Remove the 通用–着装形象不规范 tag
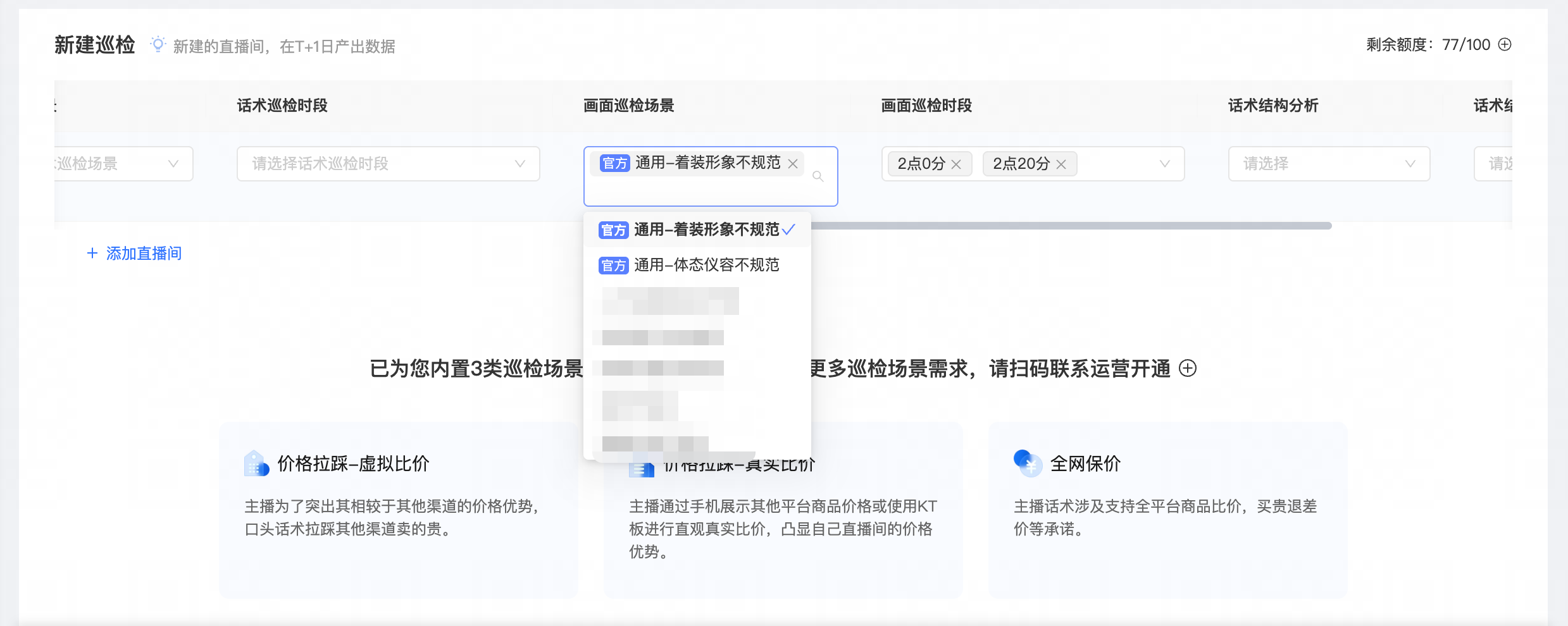 793,164
